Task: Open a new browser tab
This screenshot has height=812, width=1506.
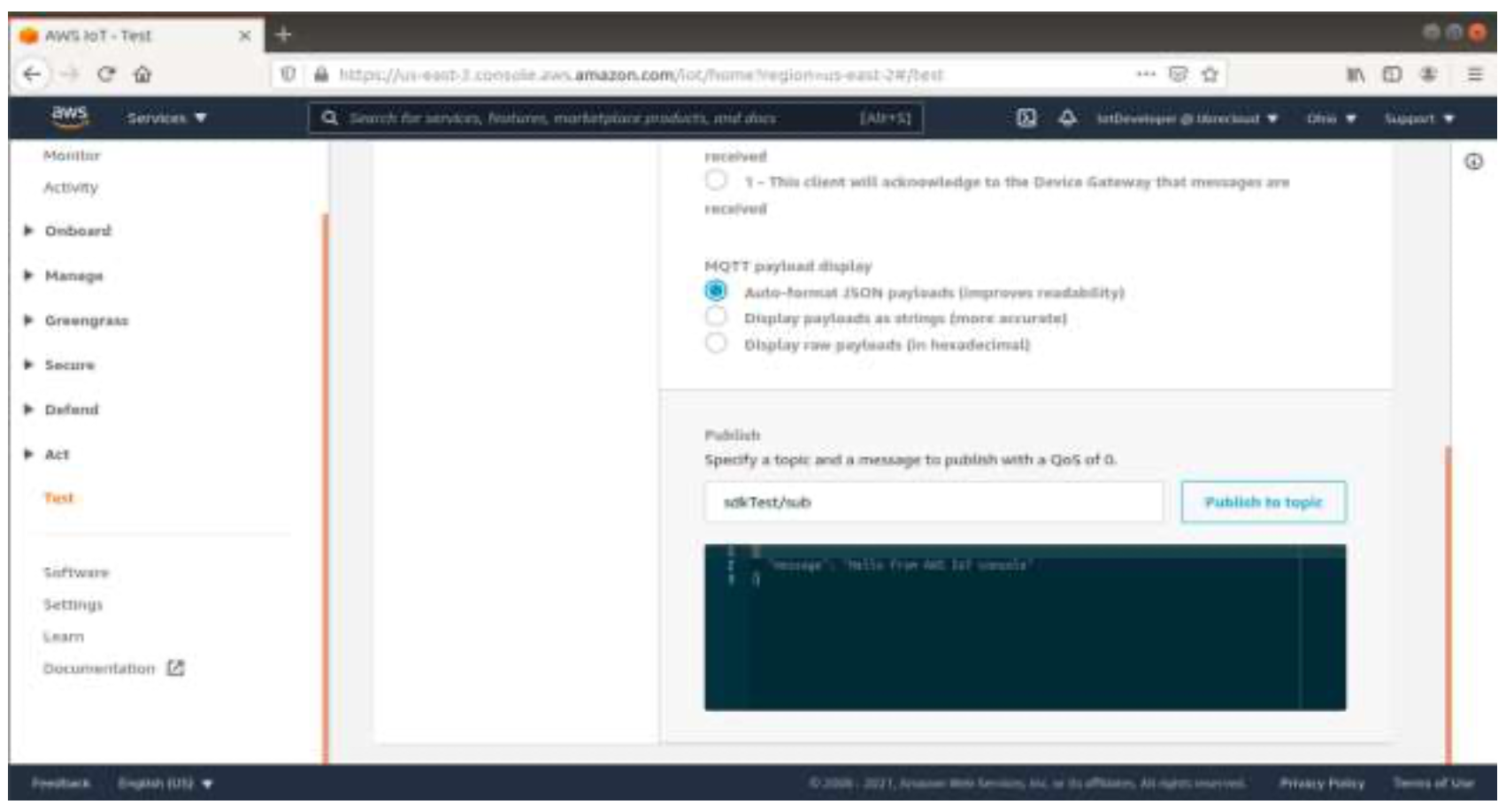Action: click(x=283, y=34)
